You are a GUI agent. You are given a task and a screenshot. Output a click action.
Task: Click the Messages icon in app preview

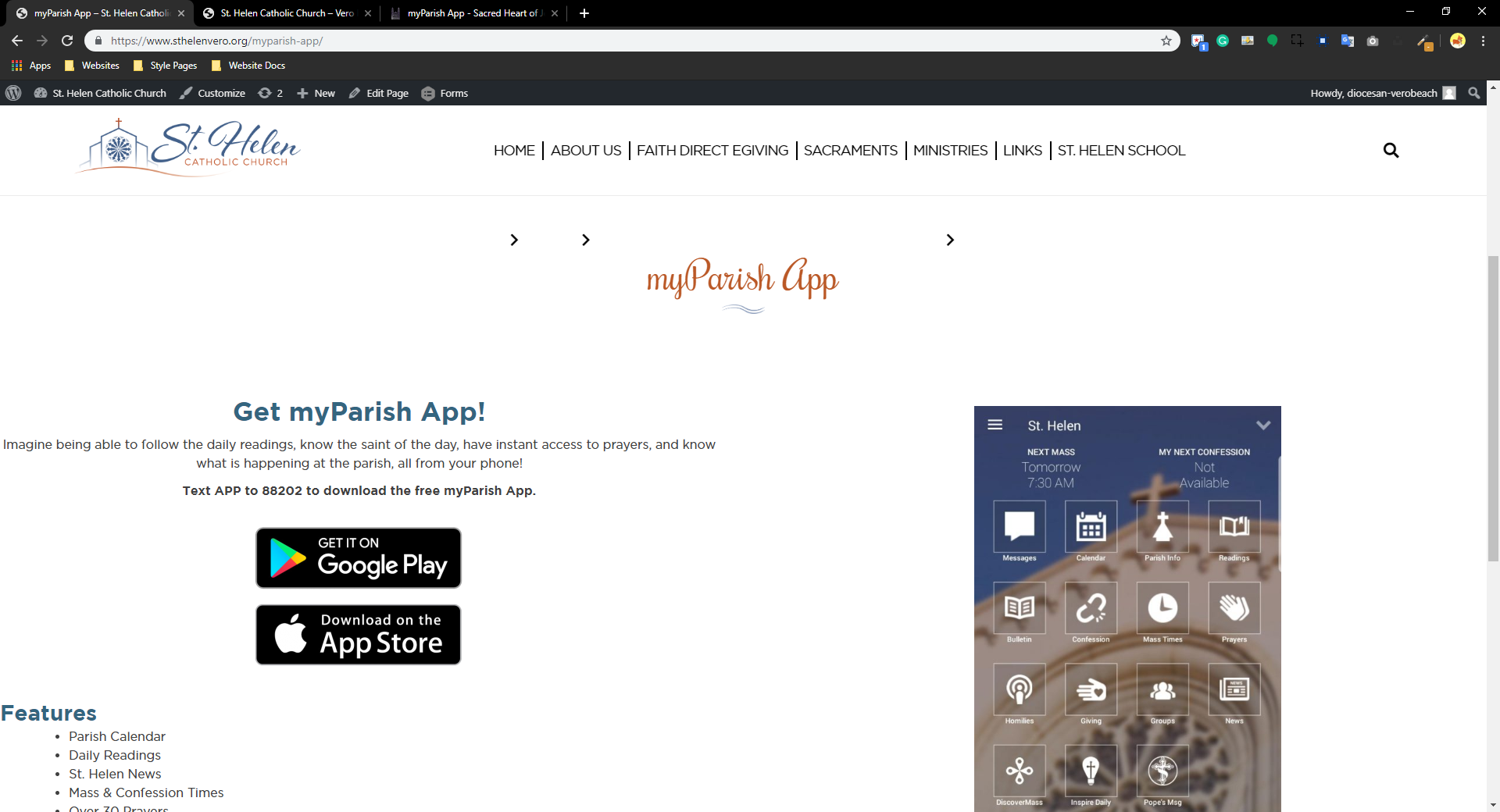[x=1019, y=527]
